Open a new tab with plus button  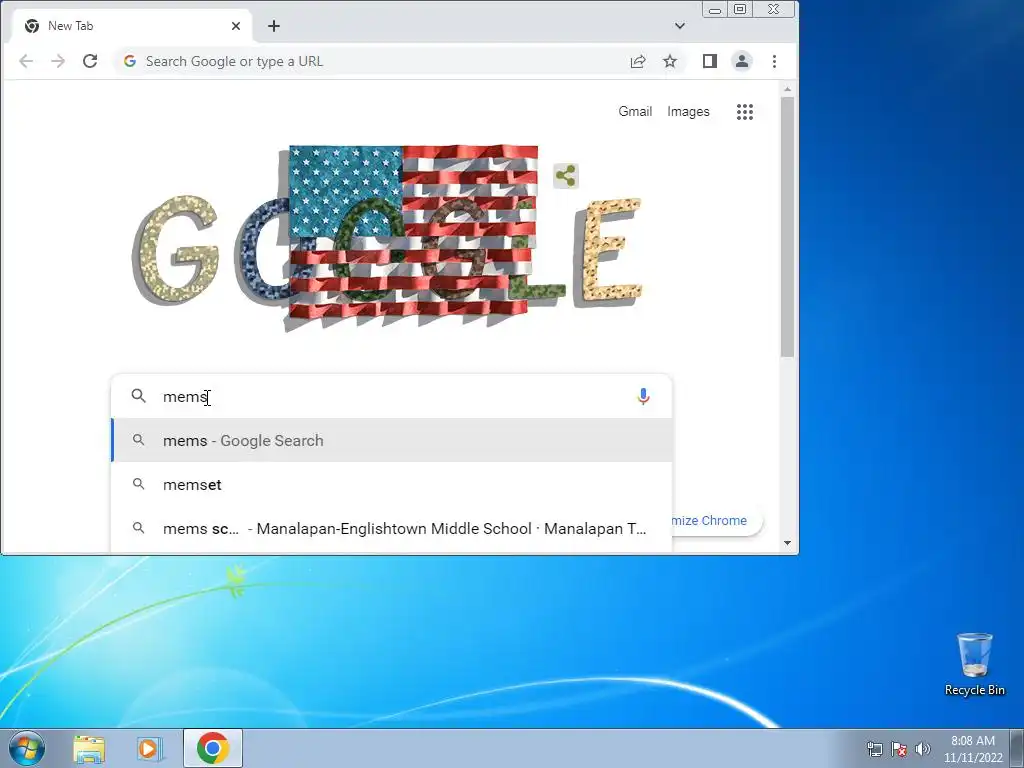pyautogui.click(x=274, y=26)
